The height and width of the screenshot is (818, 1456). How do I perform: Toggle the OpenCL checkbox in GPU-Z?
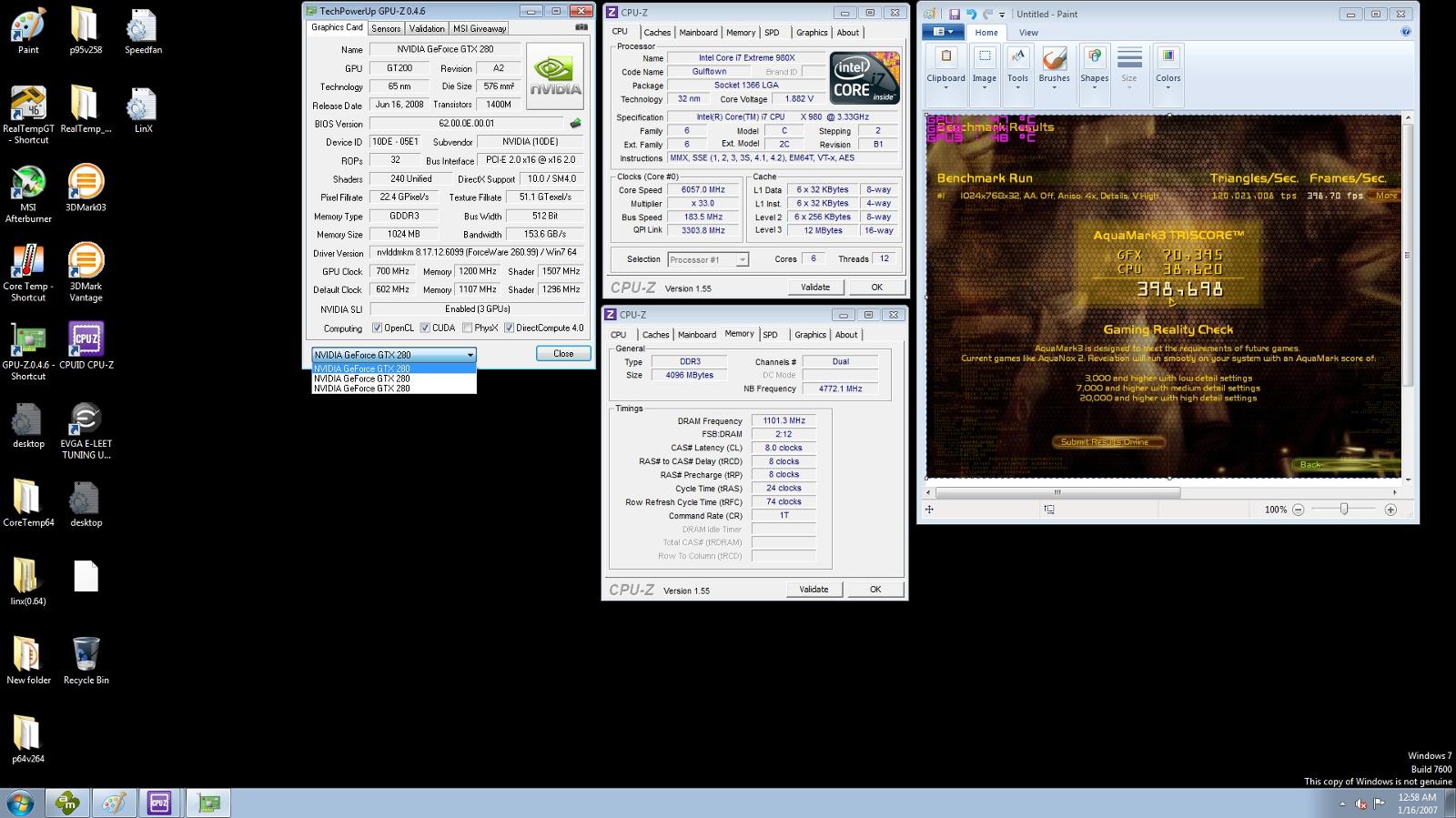click(377, 328)
